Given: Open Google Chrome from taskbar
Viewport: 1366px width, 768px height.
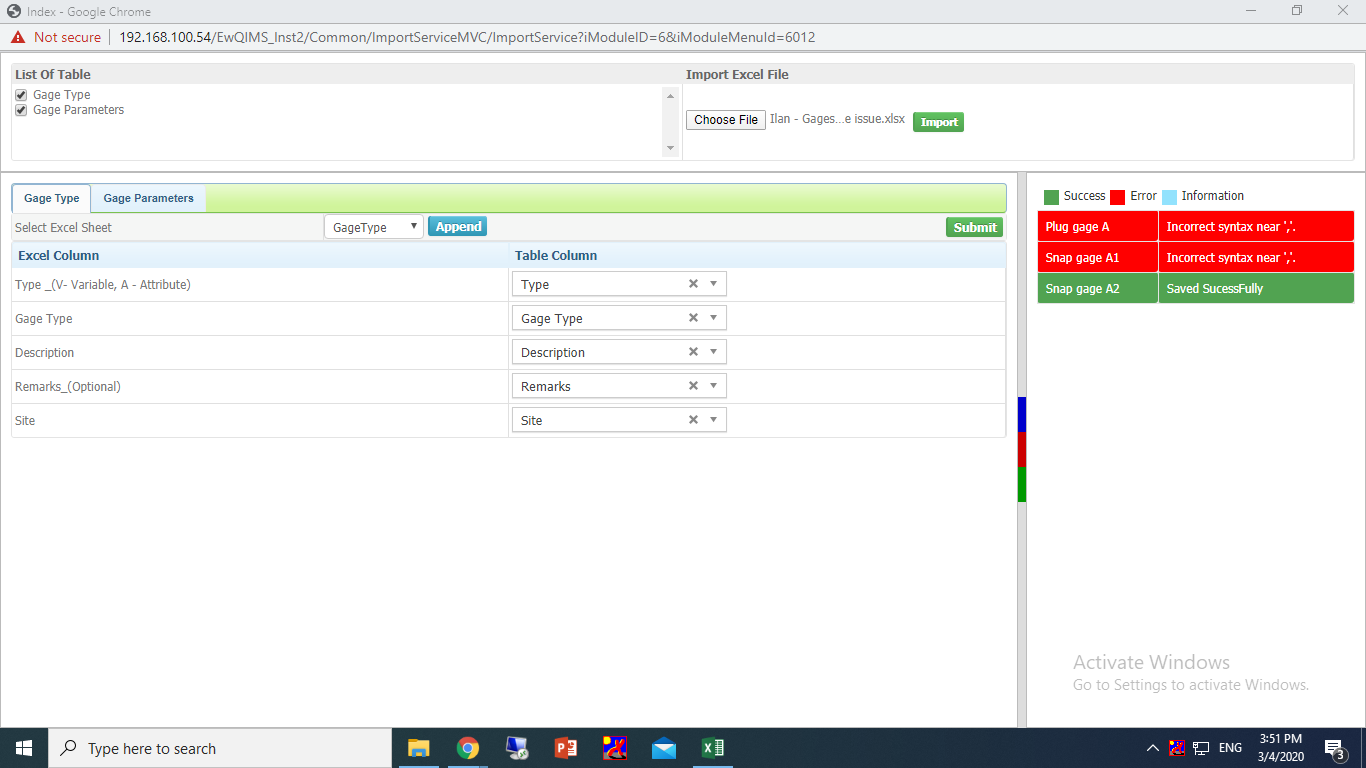Looking at the screenshot, I should pos(467,748).
